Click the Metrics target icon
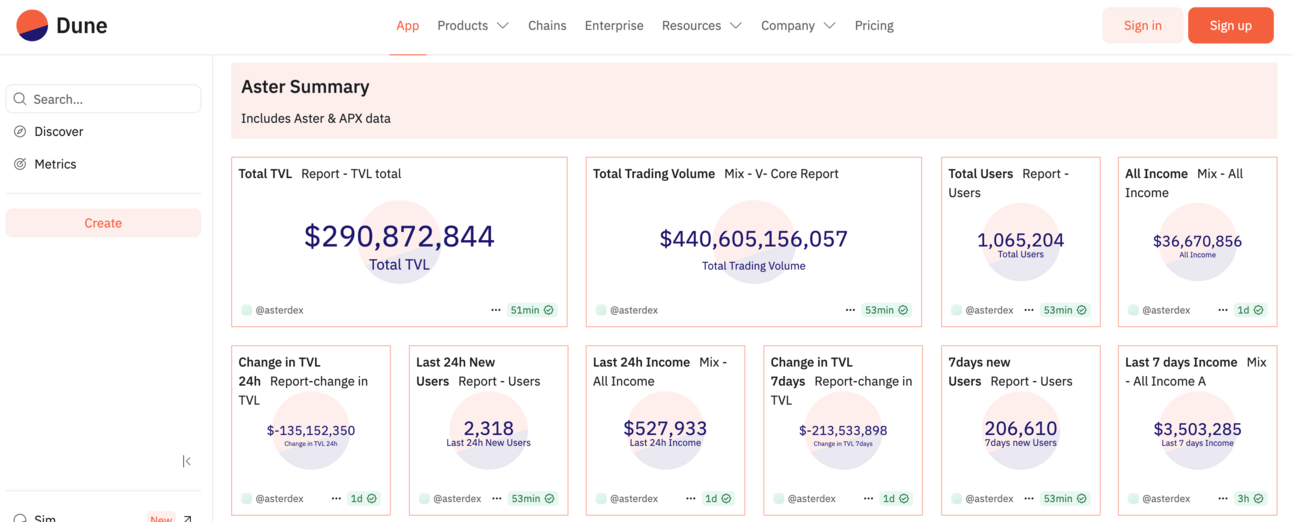The image size is (1292, 522). [x=20, y=164]
